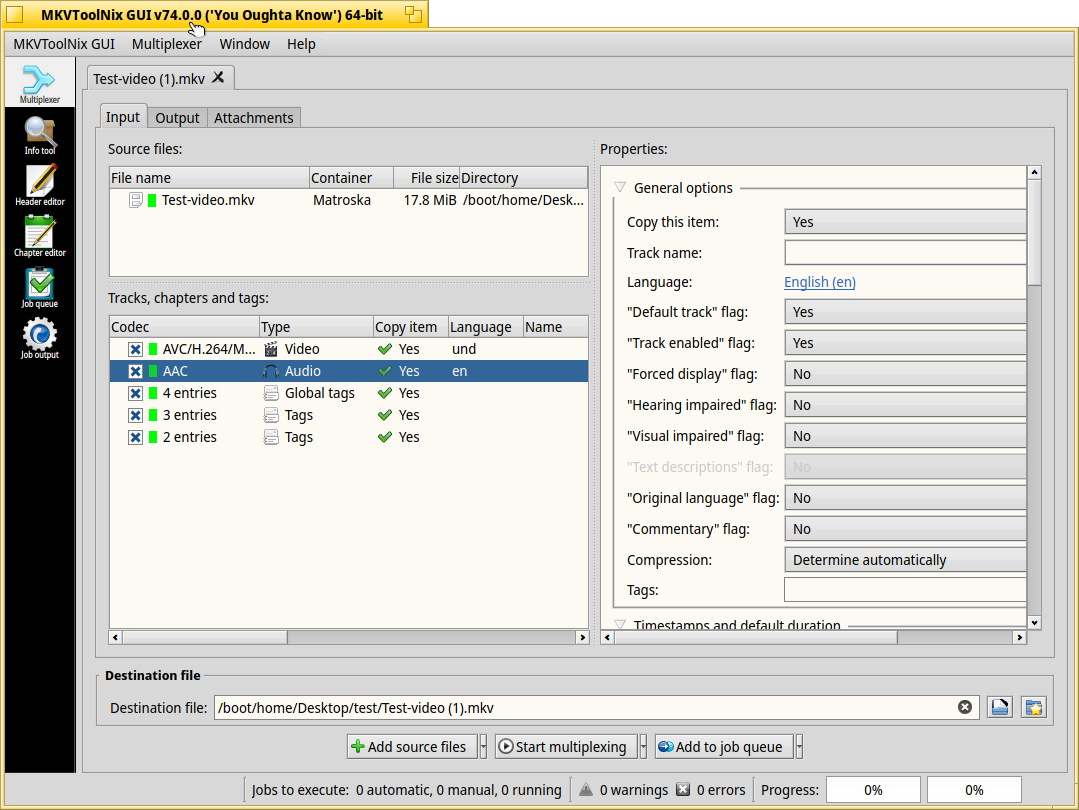1079x810 pixels.
Task: Open the Multiplexer menu
Action: pyautogui.click(x=167, y=44)
